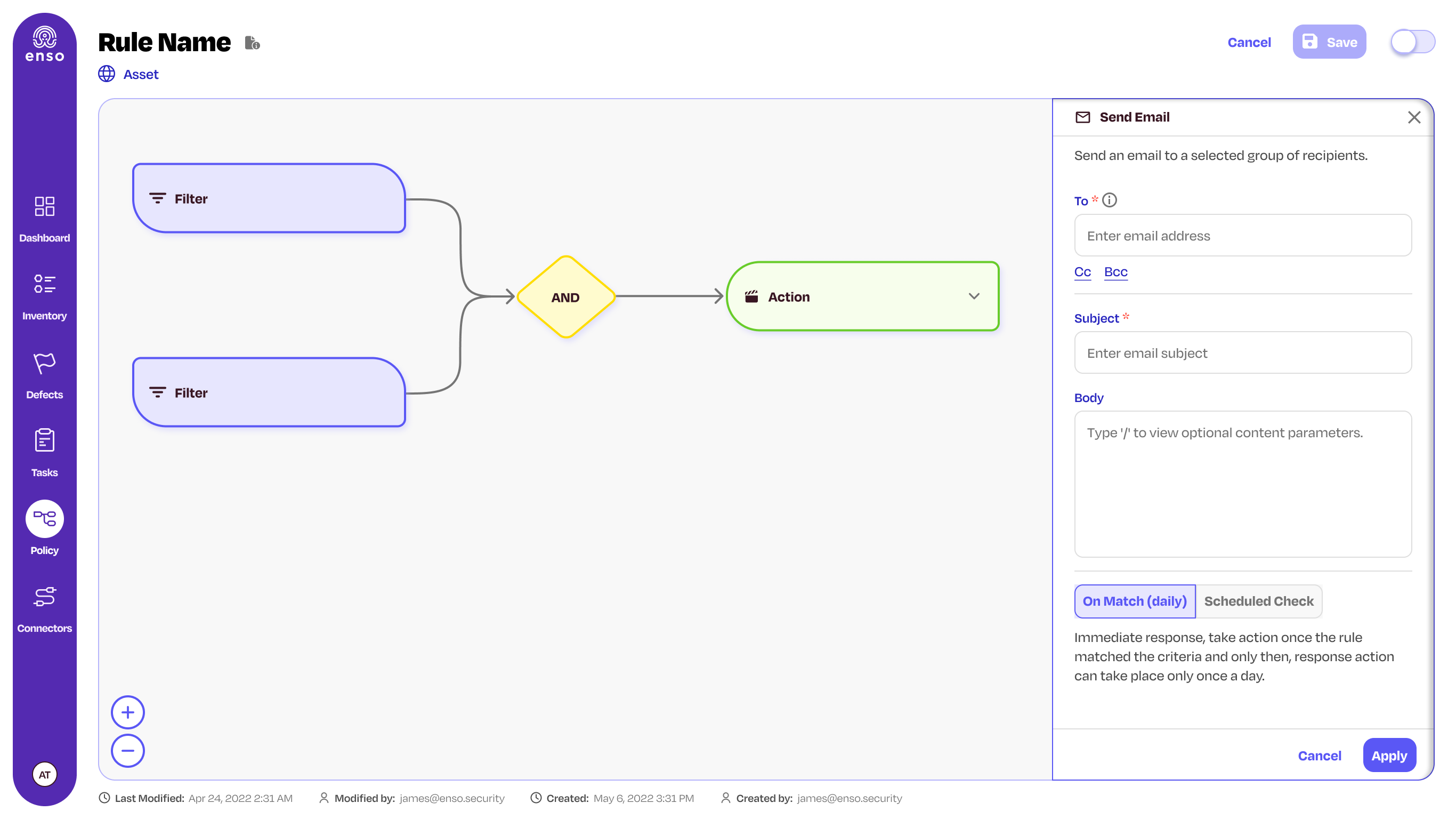Select the On Match (daily) tab
1456x819 pixels.
pos(1135,601)
